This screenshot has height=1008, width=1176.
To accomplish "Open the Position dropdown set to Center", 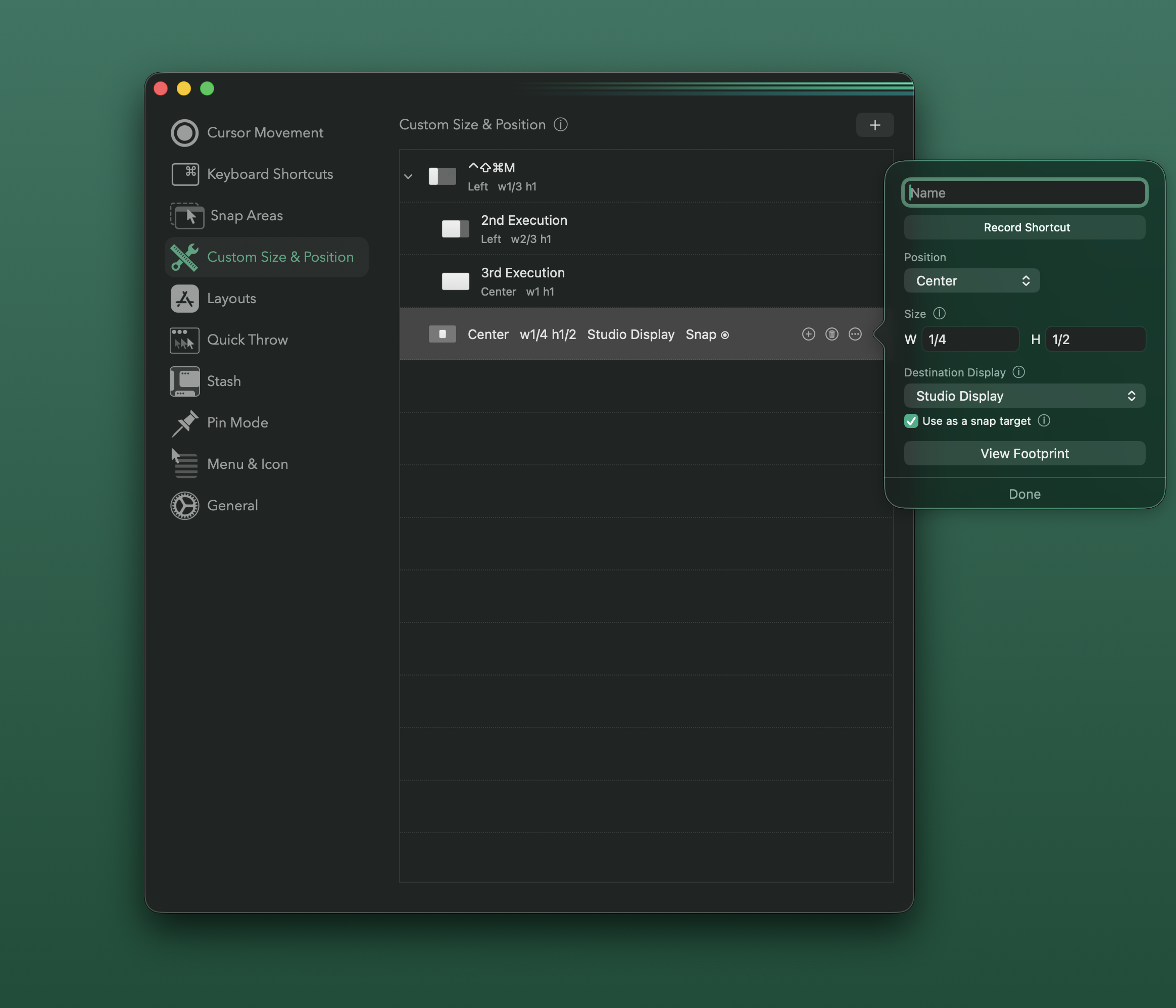I will point(972,280).
